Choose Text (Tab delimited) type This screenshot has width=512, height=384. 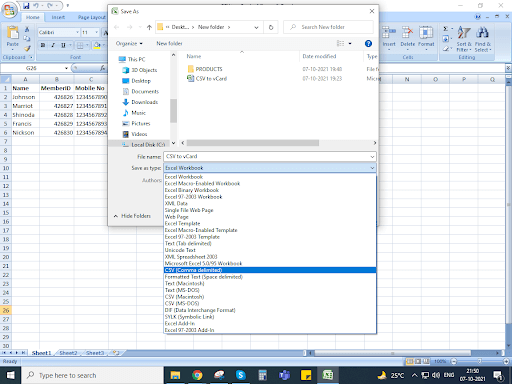[270, 243]
